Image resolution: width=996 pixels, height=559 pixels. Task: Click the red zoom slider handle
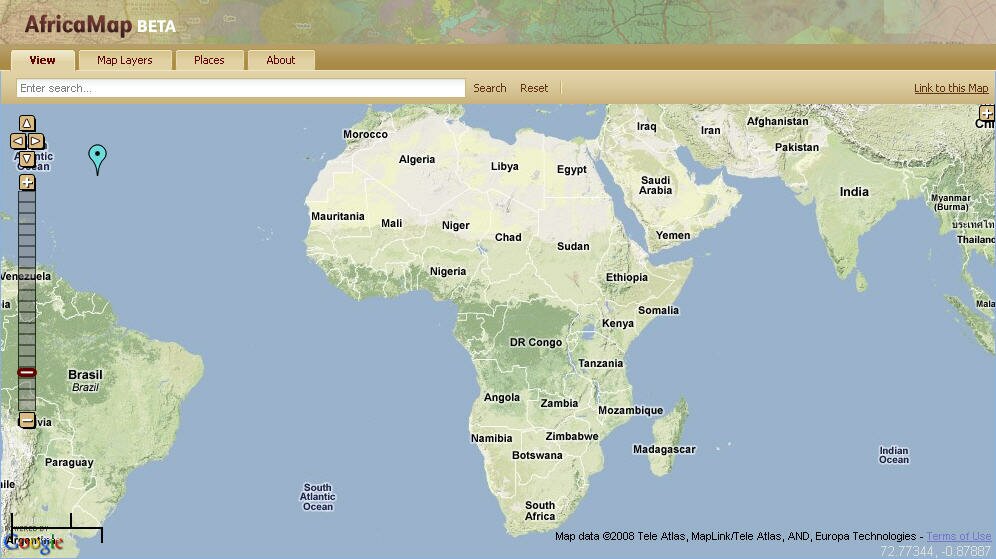[27, 372]
